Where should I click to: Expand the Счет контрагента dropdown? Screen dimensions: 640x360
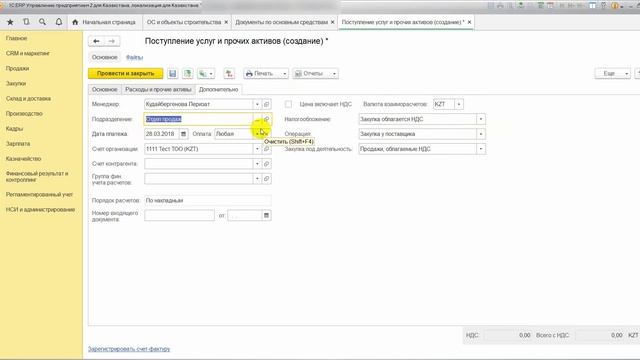(257, 164)
